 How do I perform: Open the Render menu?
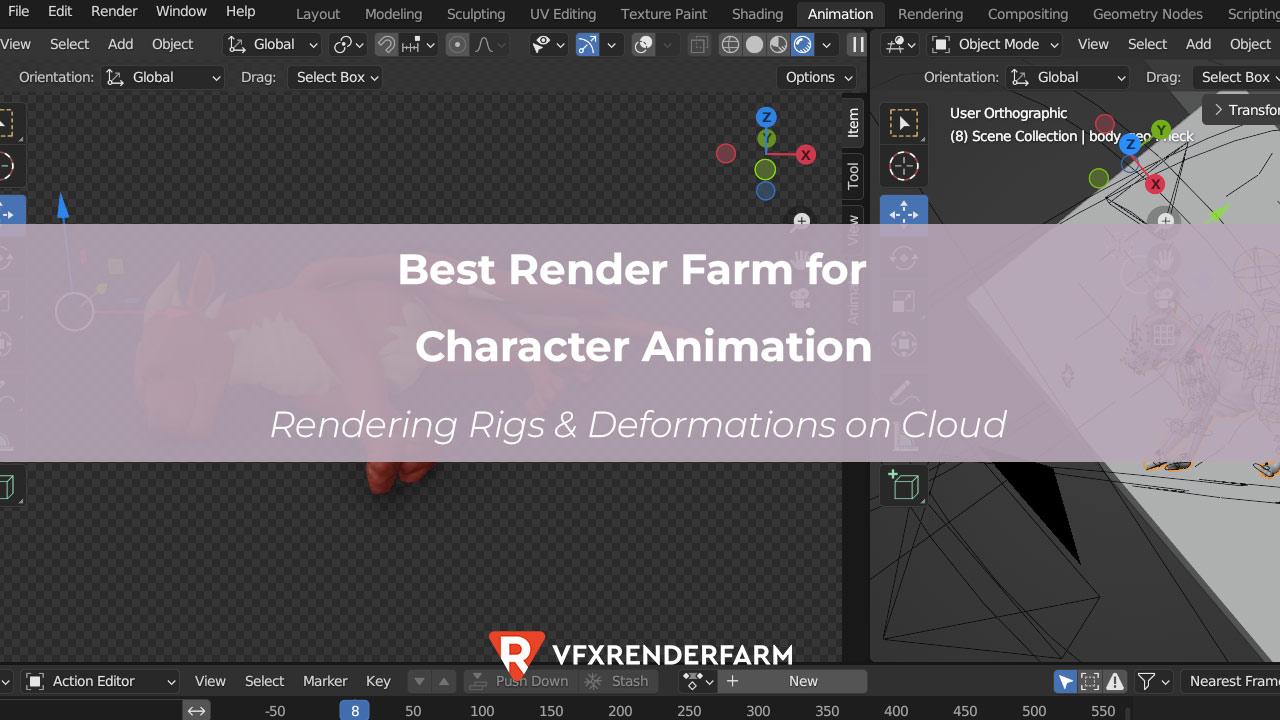pos(114,12)
